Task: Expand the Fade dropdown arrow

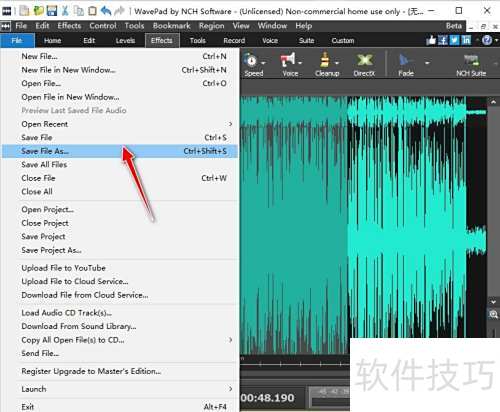Action: pyautogui.click(x=427, y=63)
